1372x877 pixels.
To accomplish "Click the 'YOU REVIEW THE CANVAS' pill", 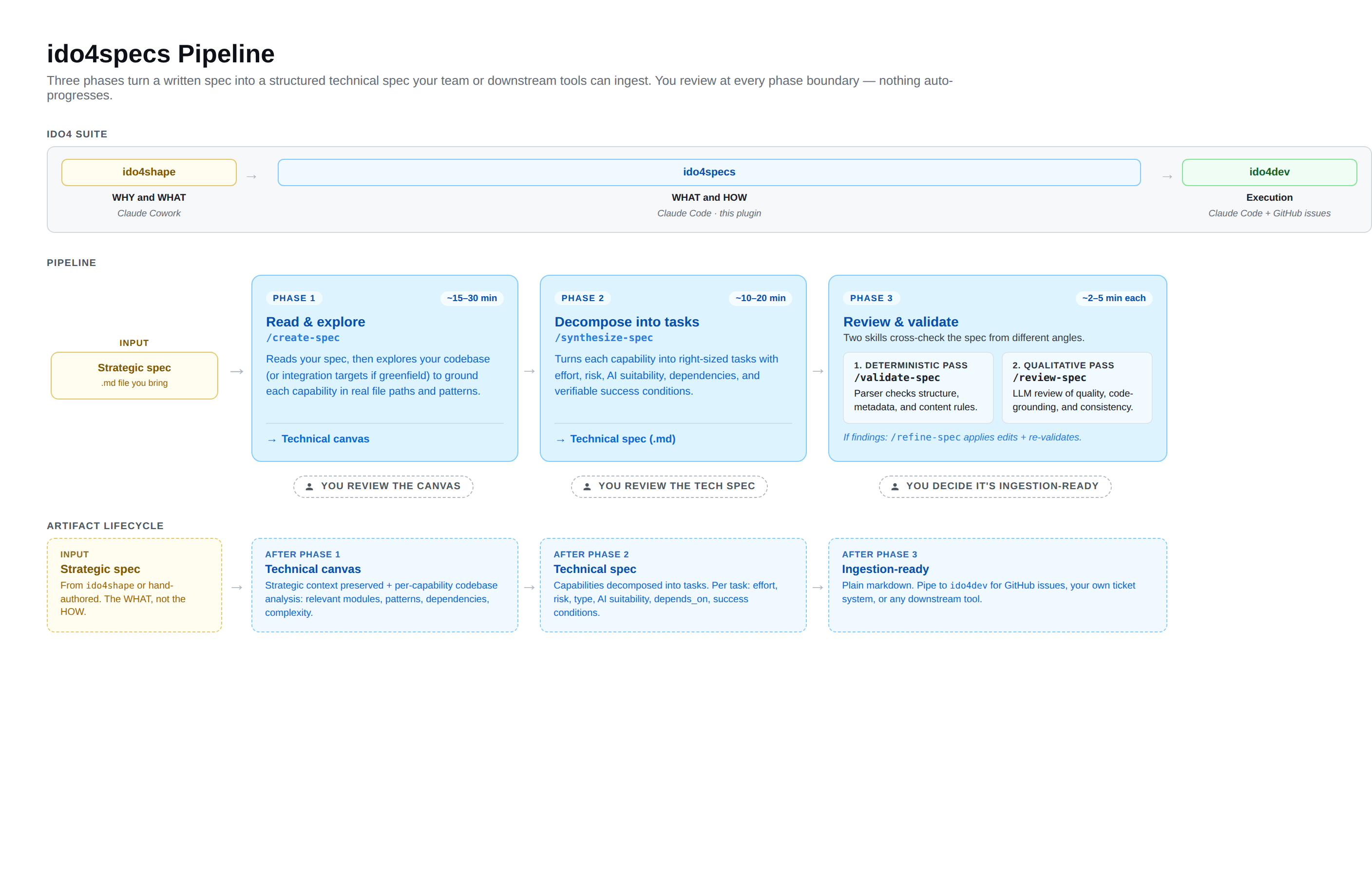I will (x=383, y=487).
